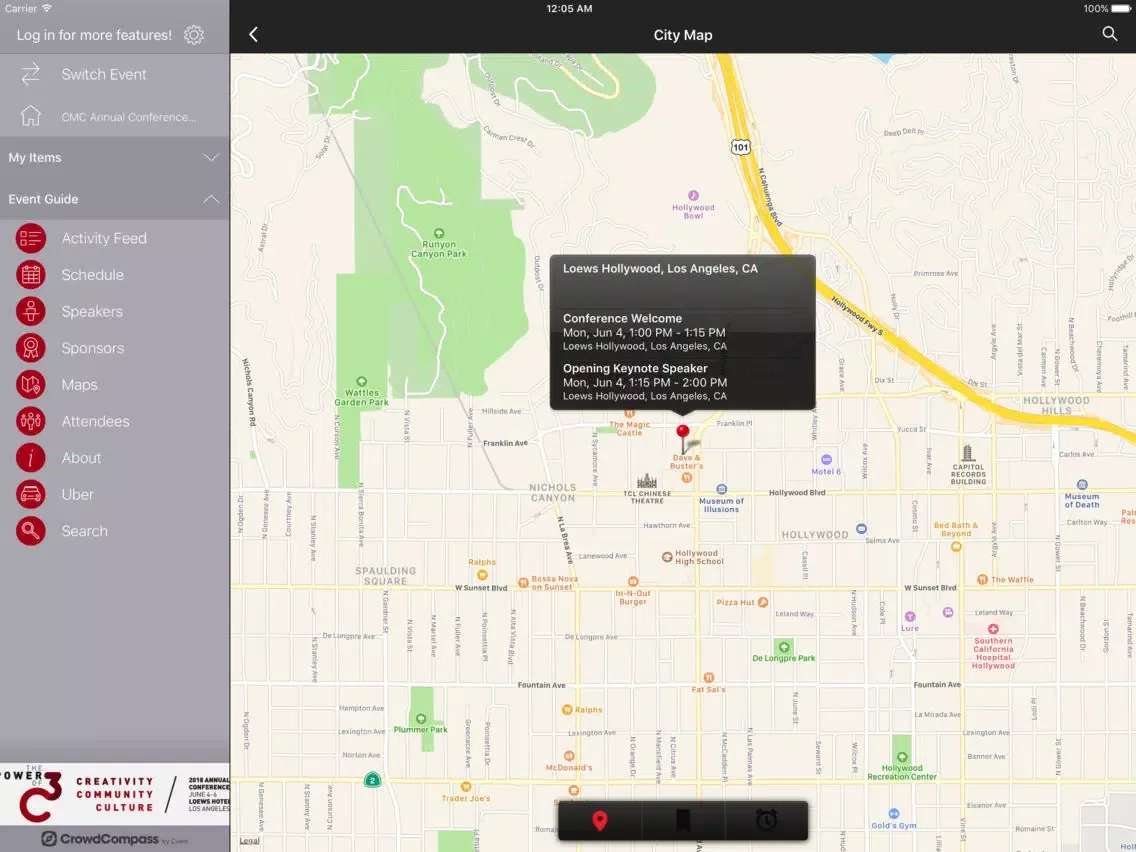Select the De Longpre Park marker
The width and height of the screenshot is (1136, 852).
point(783,646)
